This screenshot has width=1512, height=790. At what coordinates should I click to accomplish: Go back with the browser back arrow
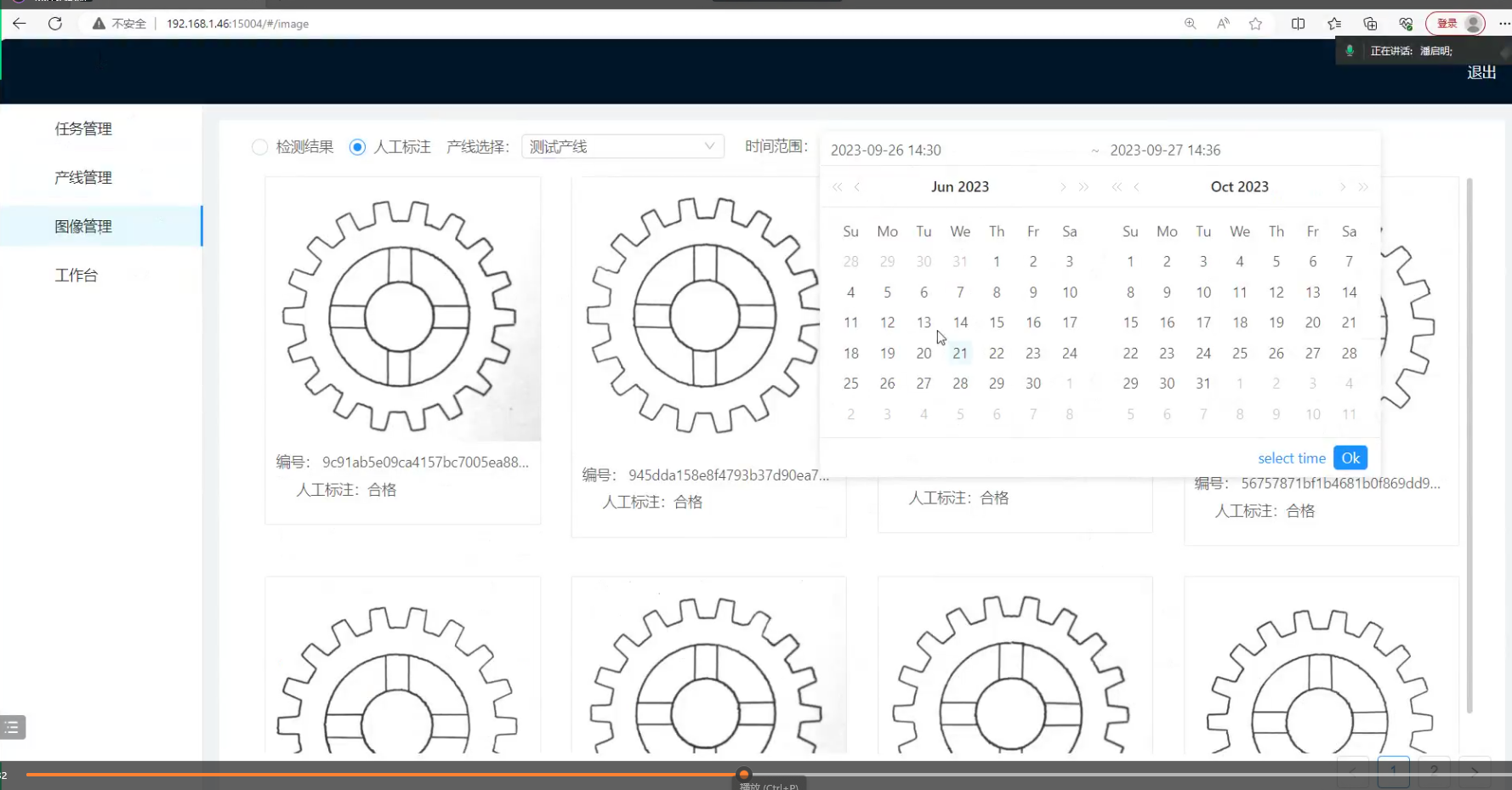click(x=19, y=24)
